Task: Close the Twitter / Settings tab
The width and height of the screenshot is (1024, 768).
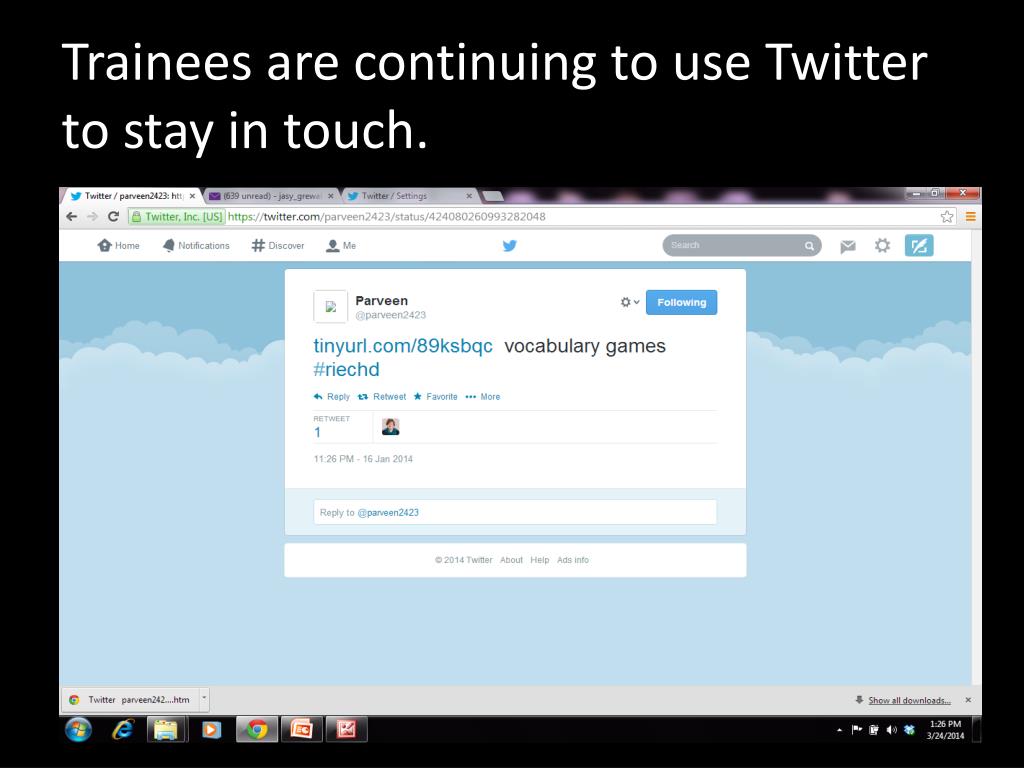Action: tap(469, 196)
